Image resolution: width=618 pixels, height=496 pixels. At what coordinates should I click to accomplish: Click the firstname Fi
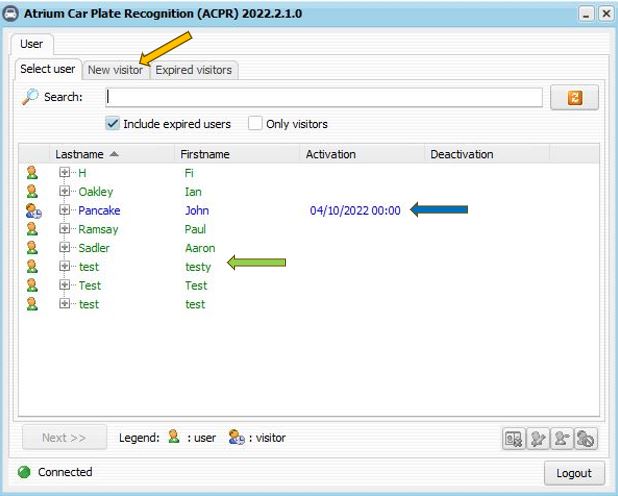[189, 173]
